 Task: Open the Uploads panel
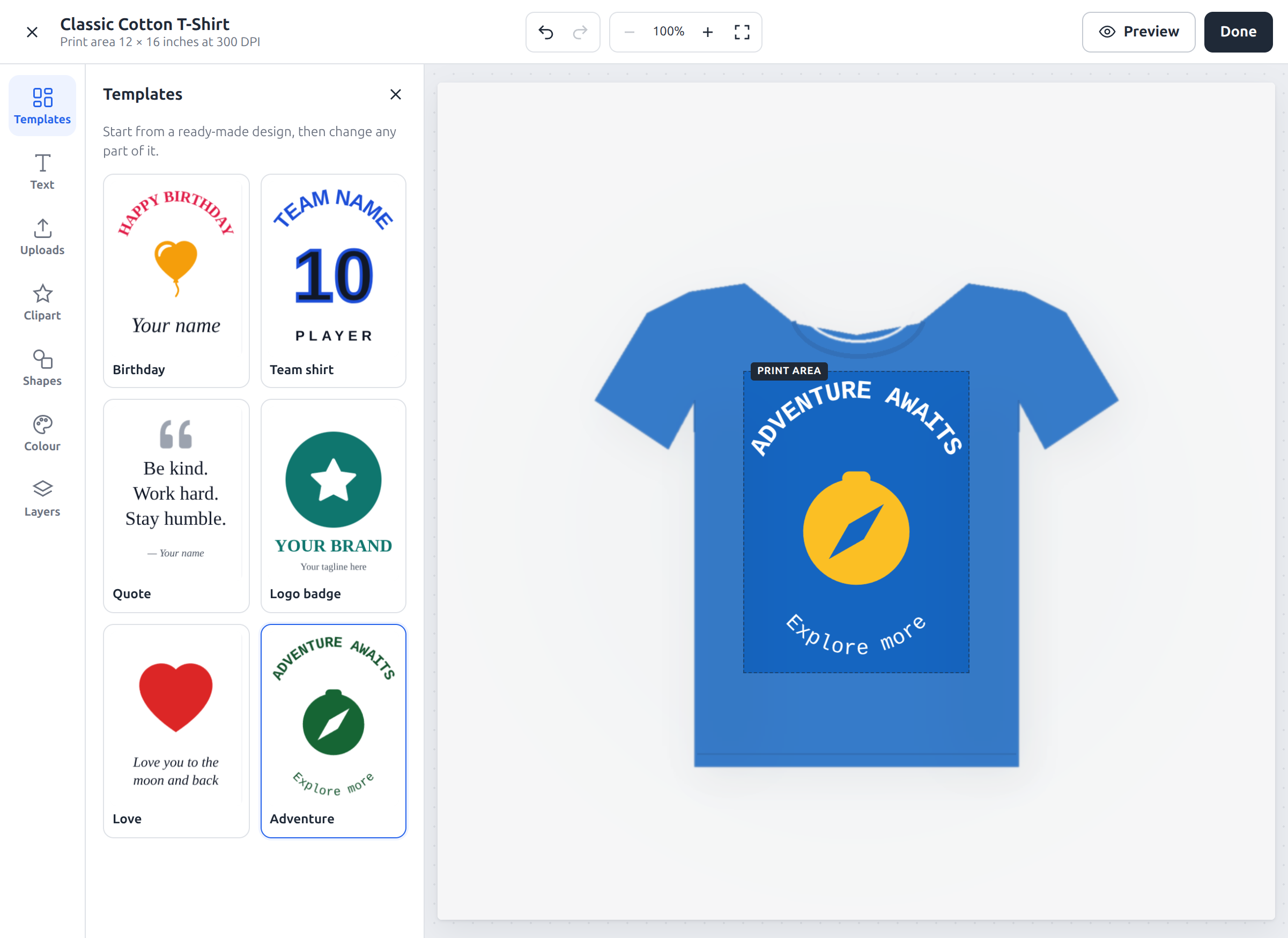click(x=42, y=237)
